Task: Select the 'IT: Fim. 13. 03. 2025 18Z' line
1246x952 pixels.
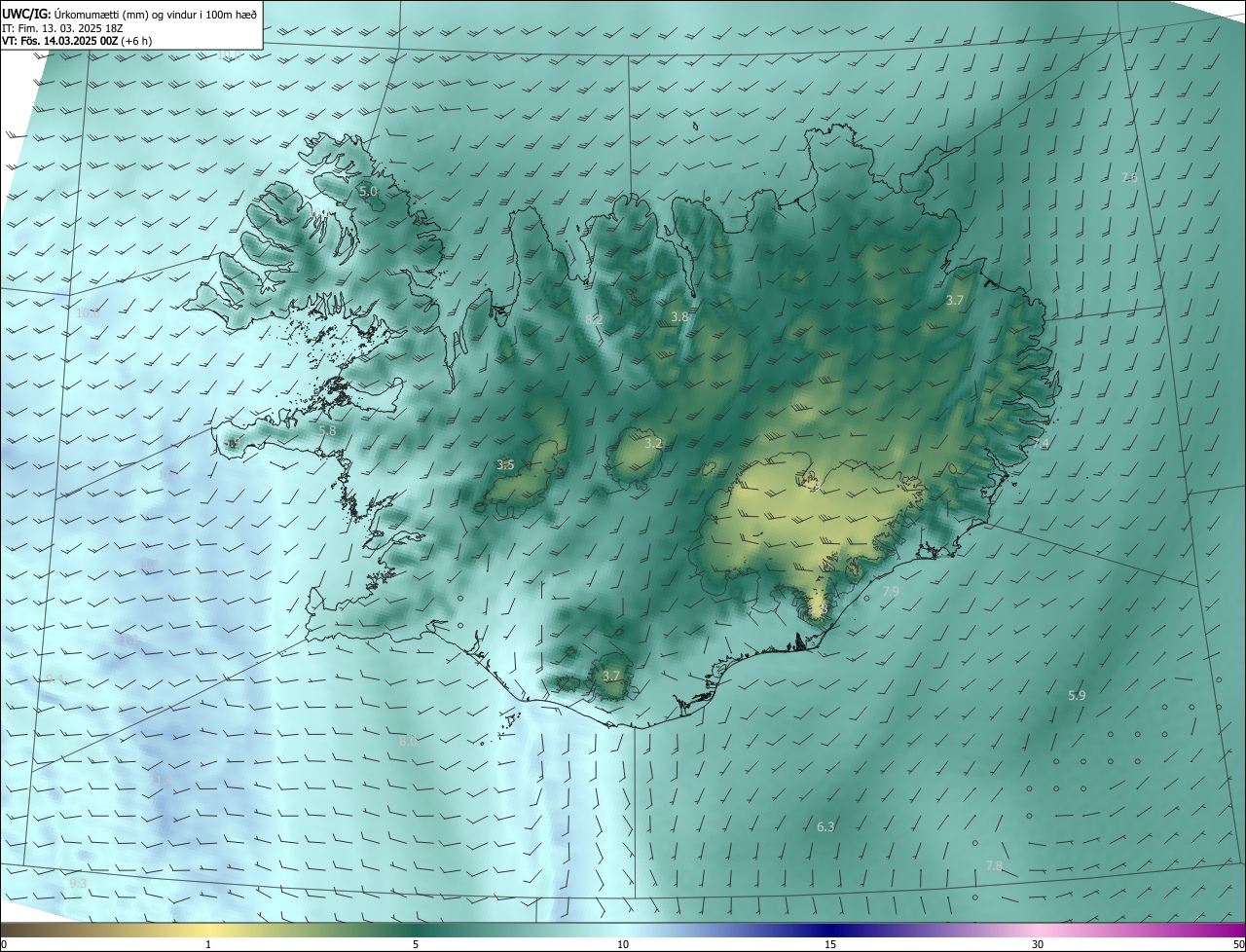Action: [61, 27]
